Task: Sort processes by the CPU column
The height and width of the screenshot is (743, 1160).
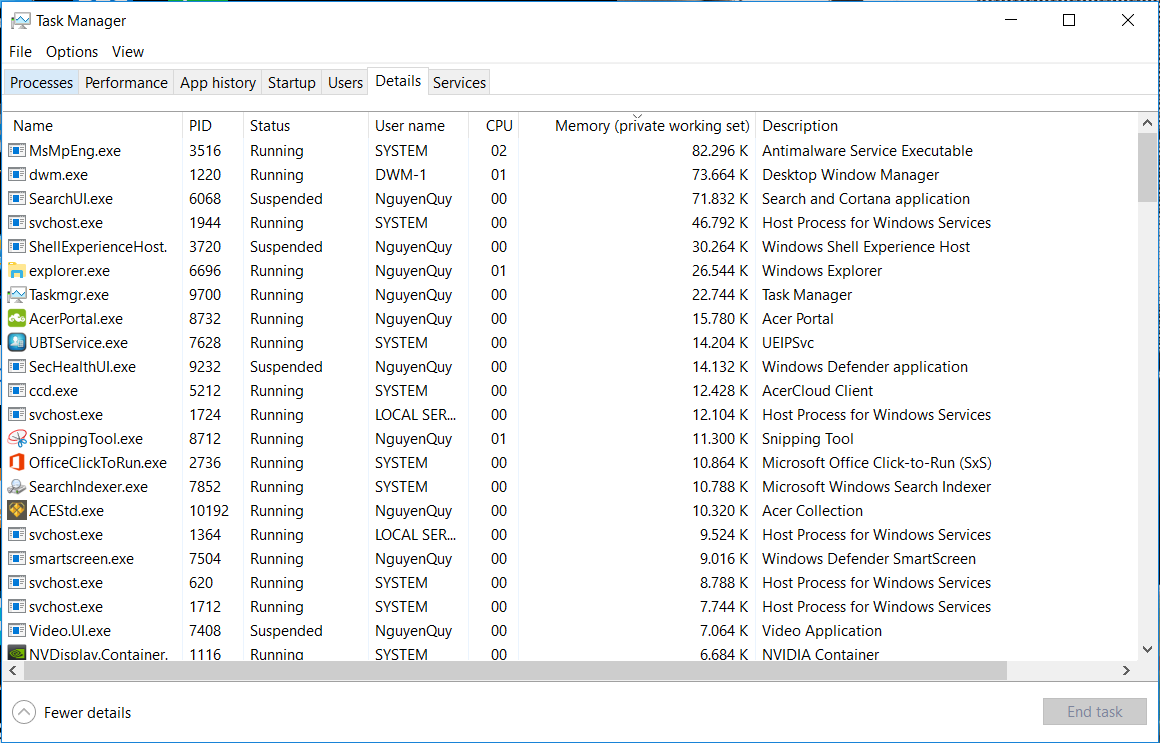Action: tap(497, 125)
